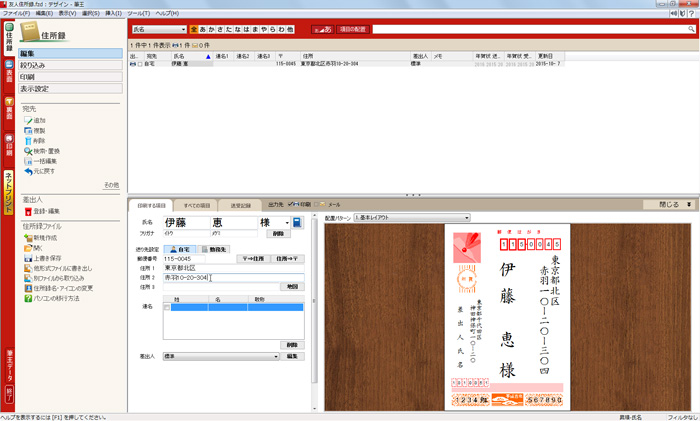Click the 地図 map button

pyautogui.click(x=292, y=286)
